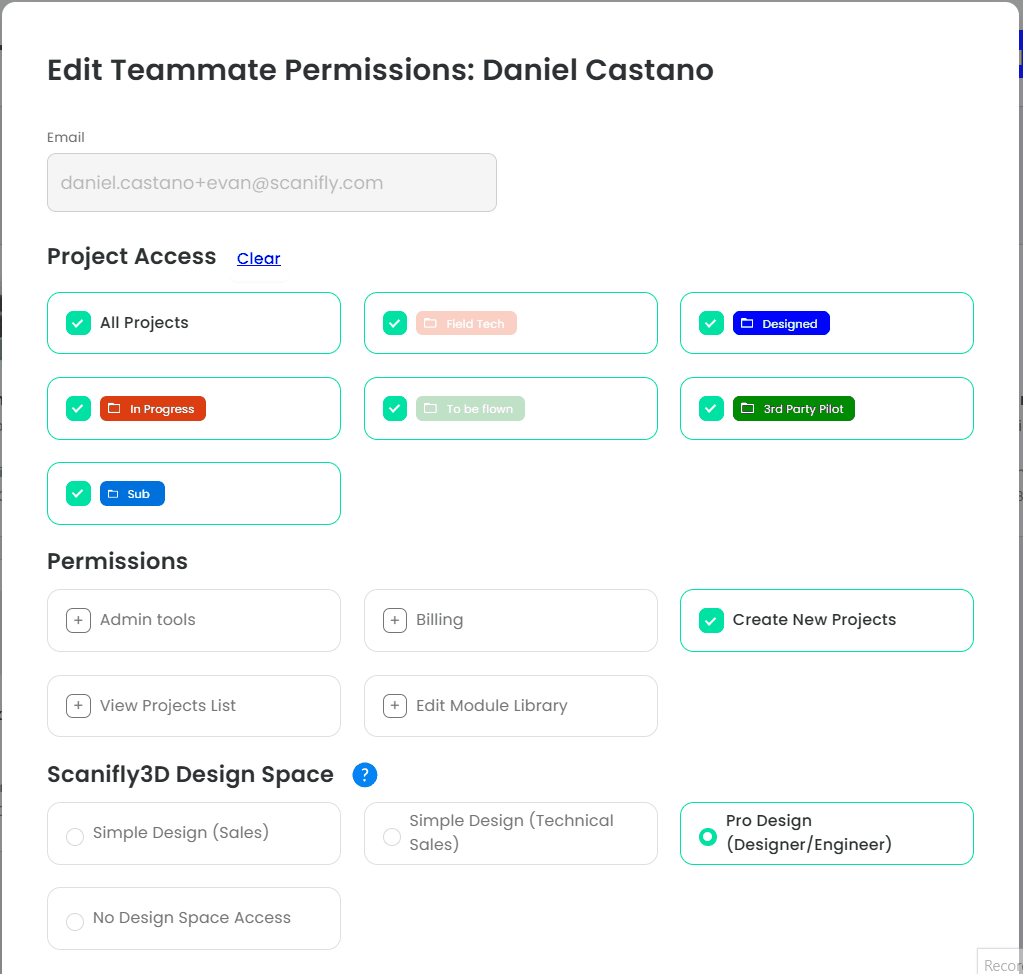This screenshot has width=1023, height=974.
Task: Click the folder icon on the Sub tag
Action: coord(111,493)
